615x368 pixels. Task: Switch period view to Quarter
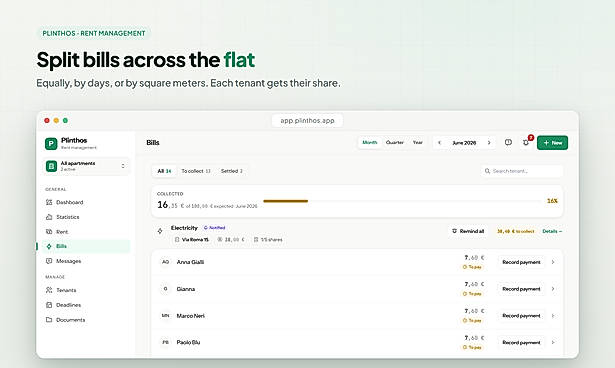coord(395,142)
